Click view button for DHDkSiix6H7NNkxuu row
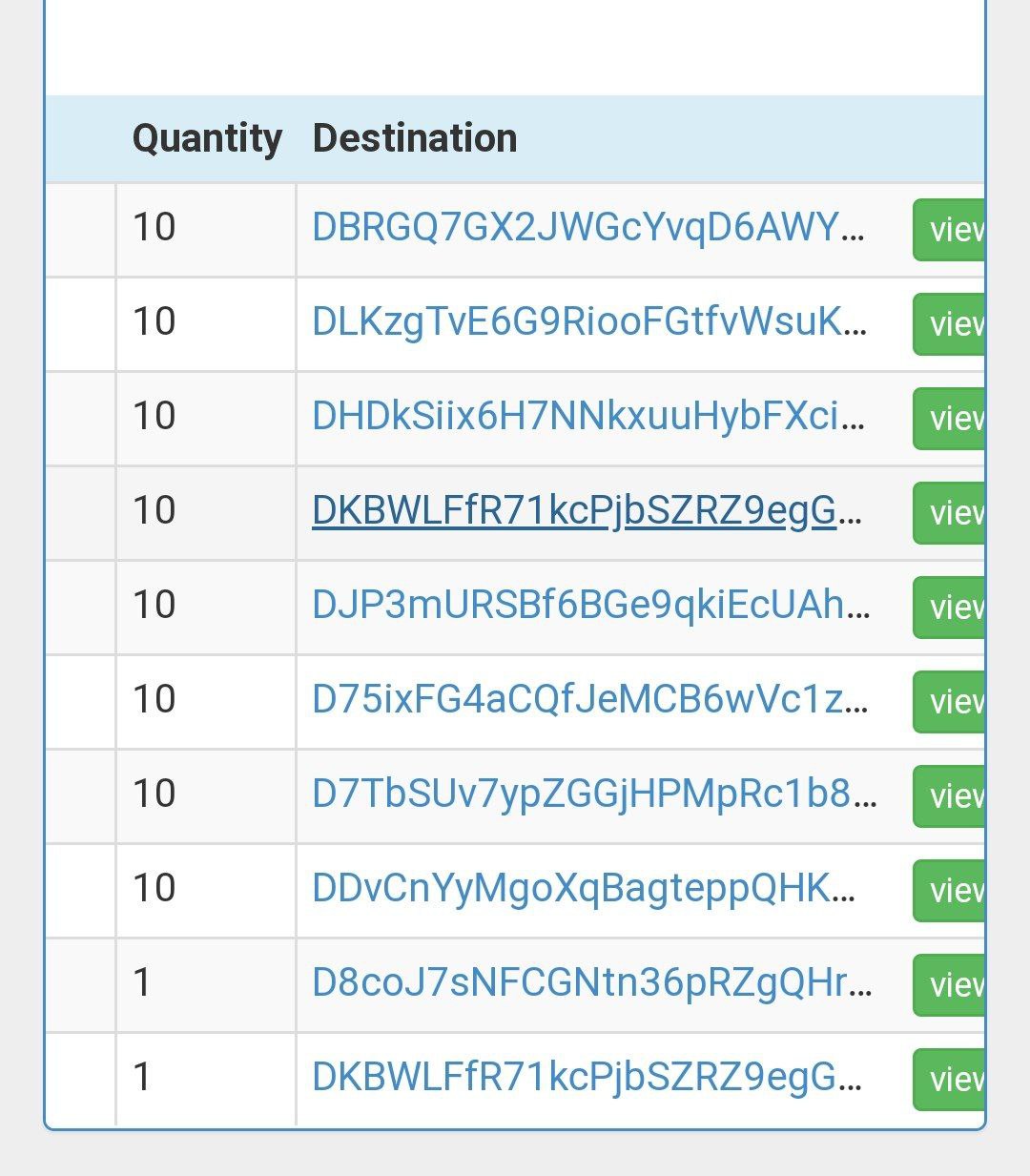 (949, 419)
